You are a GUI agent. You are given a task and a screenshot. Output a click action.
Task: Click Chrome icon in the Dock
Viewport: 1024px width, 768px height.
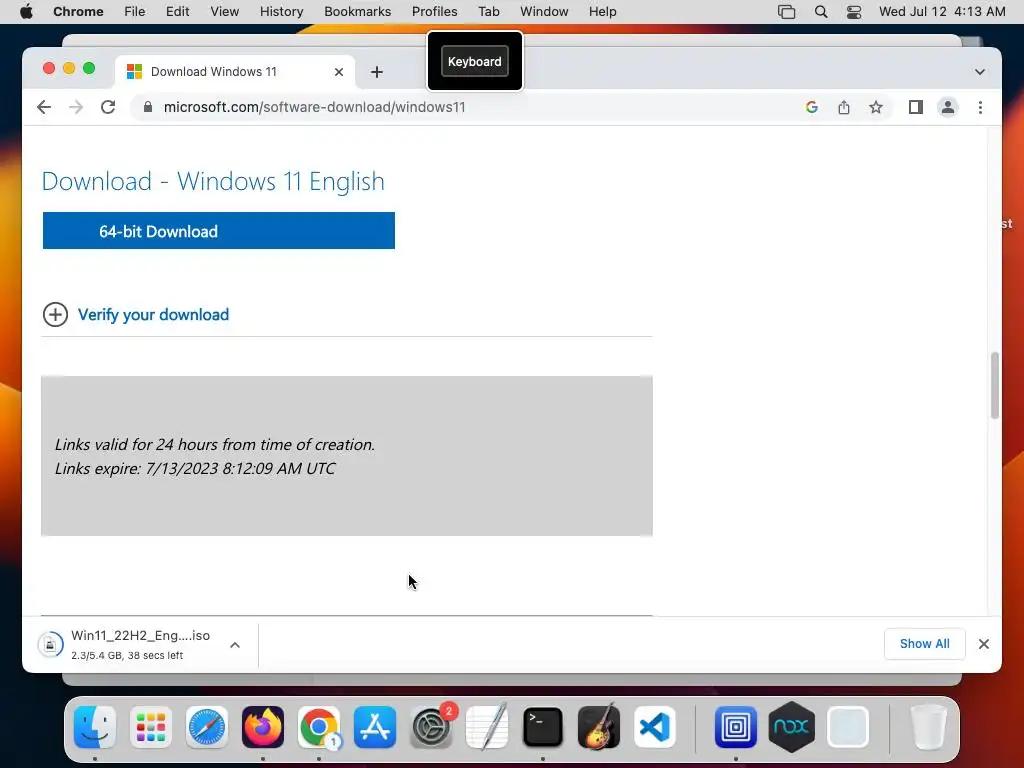(x=319, y=726)
